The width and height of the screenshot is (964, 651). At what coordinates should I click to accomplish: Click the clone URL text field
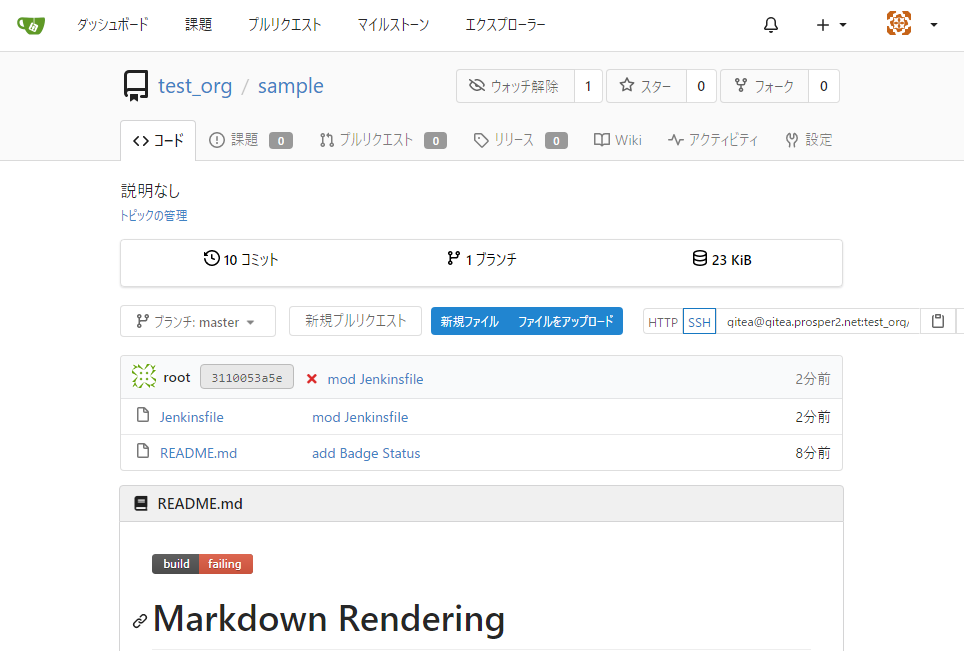tap(818, 322)
